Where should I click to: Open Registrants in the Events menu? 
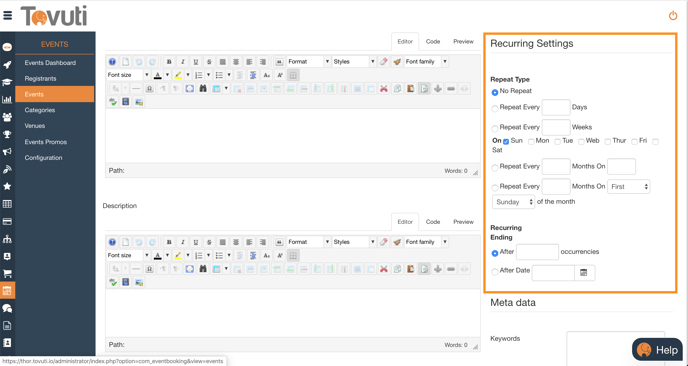tap(40, 79)
